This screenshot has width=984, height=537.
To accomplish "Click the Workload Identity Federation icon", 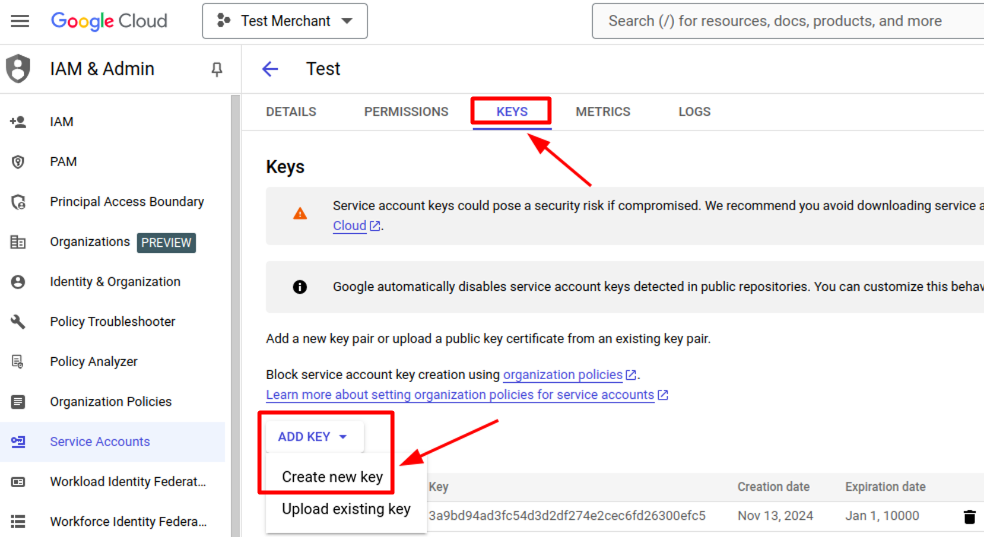I will pos(18,482).
